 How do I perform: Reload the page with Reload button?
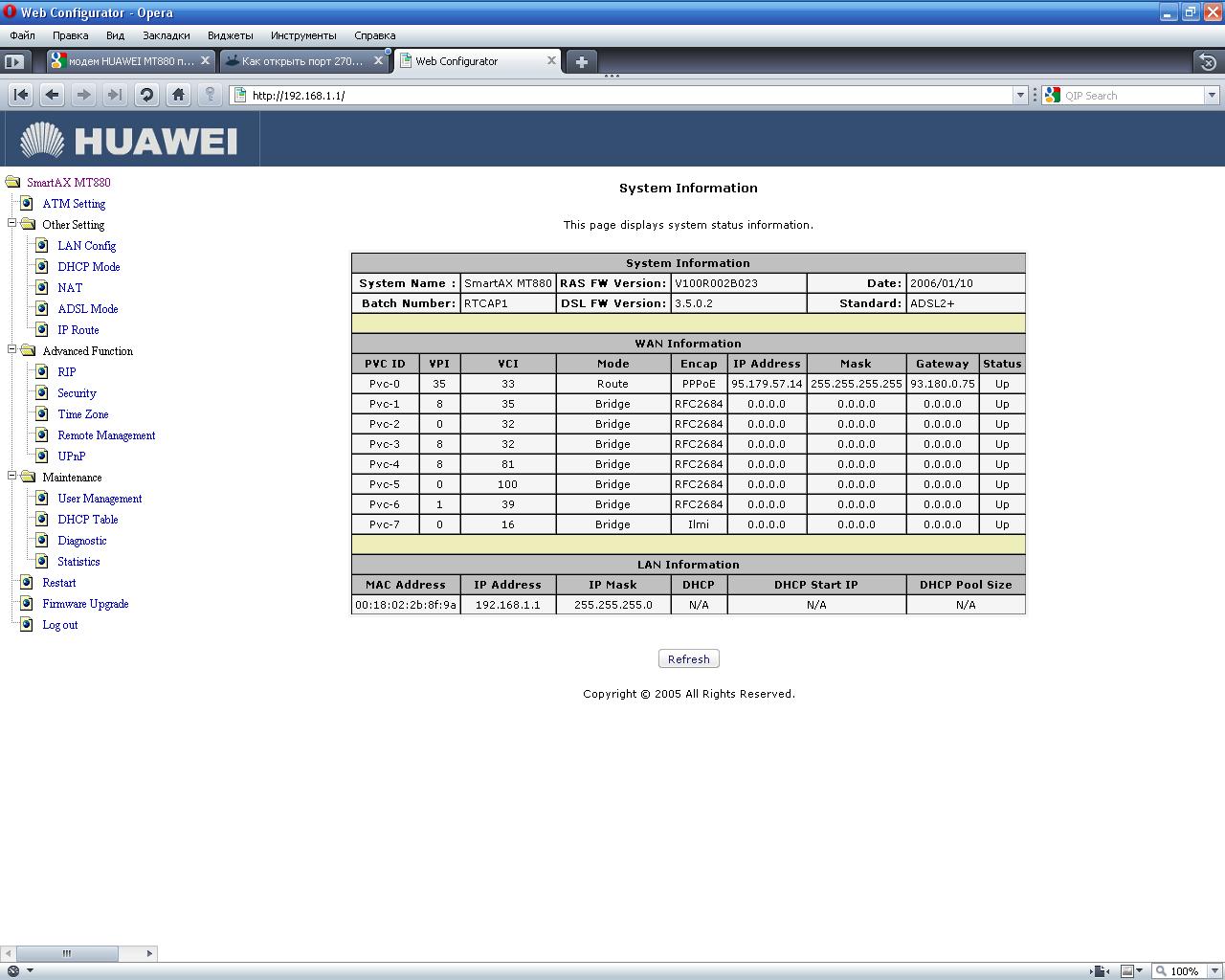click(x=146, y=95)
